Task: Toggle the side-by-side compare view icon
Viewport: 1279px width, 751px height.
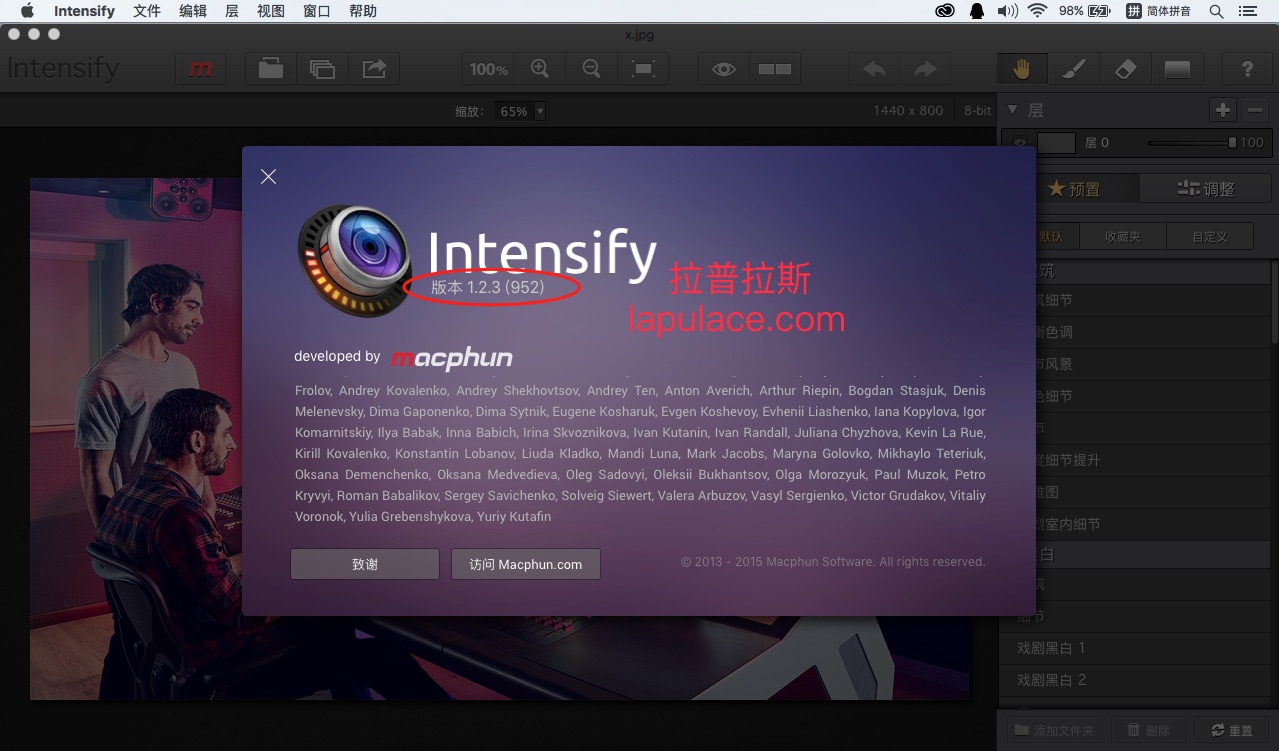Action: pos(775,69)
